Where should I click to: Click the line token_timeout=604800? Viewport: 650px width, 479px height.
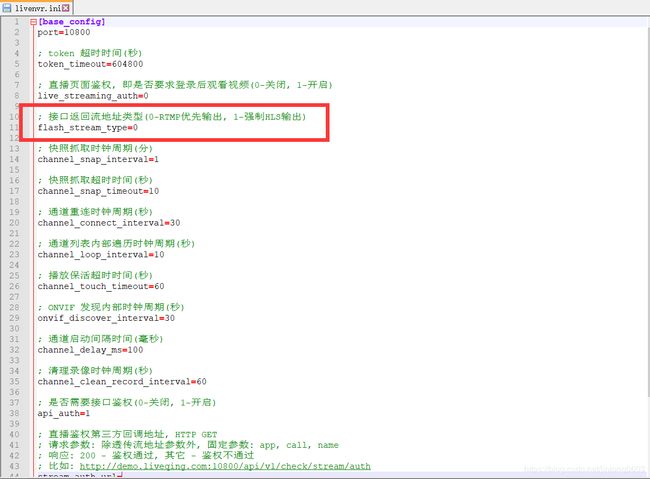(90, 64)
